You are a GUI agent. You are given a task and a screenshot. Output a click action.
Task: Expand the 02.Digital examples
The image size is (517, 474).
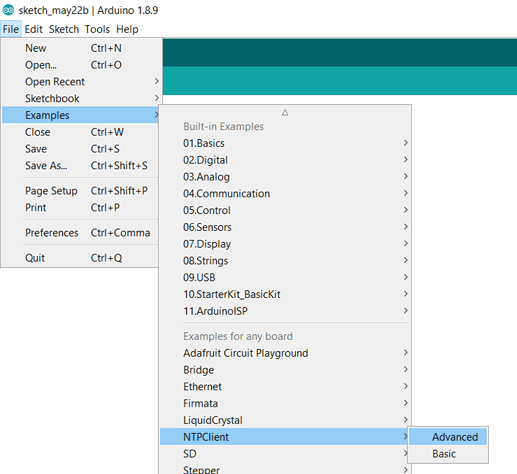(285, 160)
